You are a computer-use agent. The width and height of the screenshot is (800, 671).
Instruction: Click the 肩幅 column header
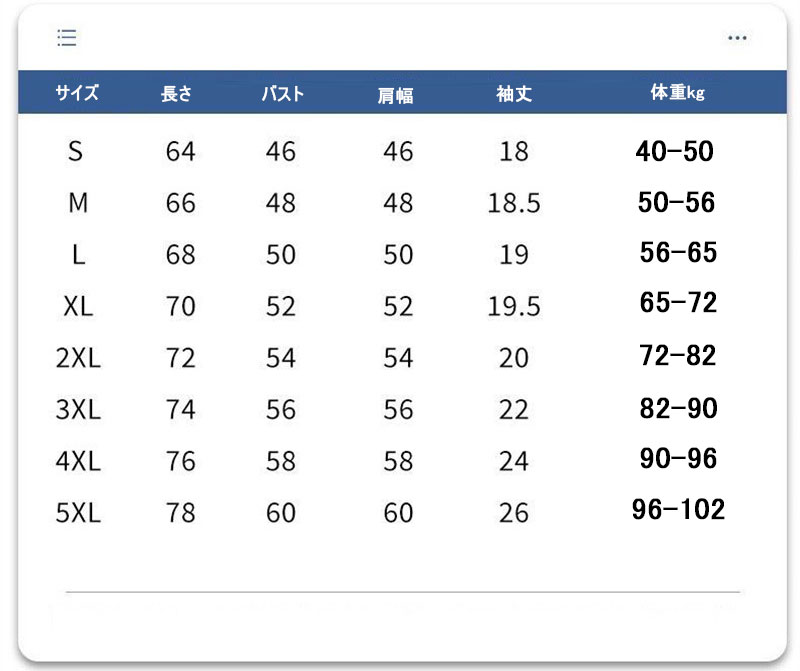[x=395, y=96]
